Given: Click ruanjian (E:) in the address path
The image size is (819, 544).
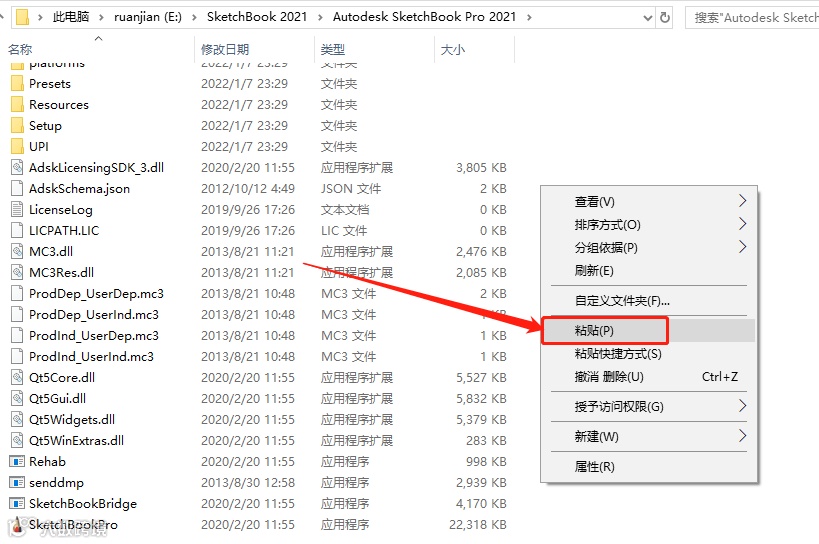Looking at the screenshot, I should click(x=148, y=17).
